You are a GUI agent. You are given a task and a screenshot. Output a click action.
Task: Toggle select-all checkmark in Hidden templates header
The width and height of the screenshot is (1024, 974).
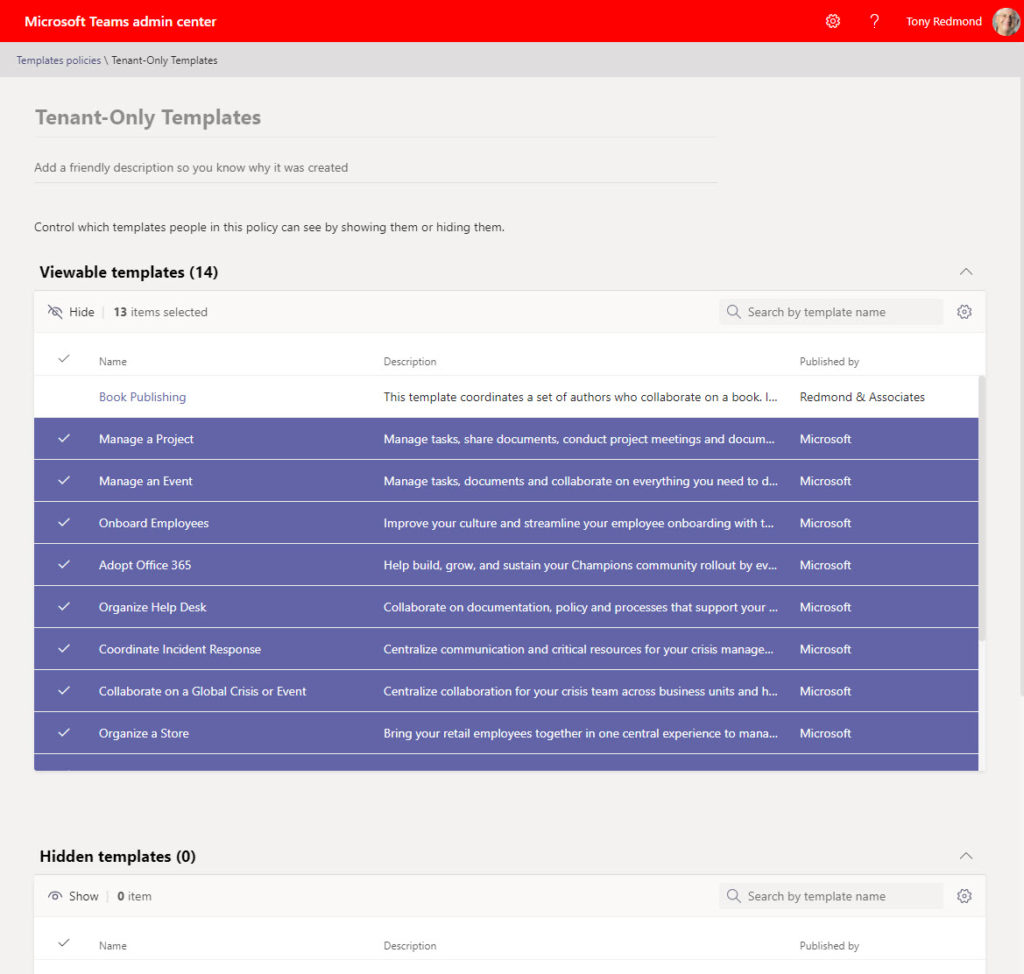(64, 943)
